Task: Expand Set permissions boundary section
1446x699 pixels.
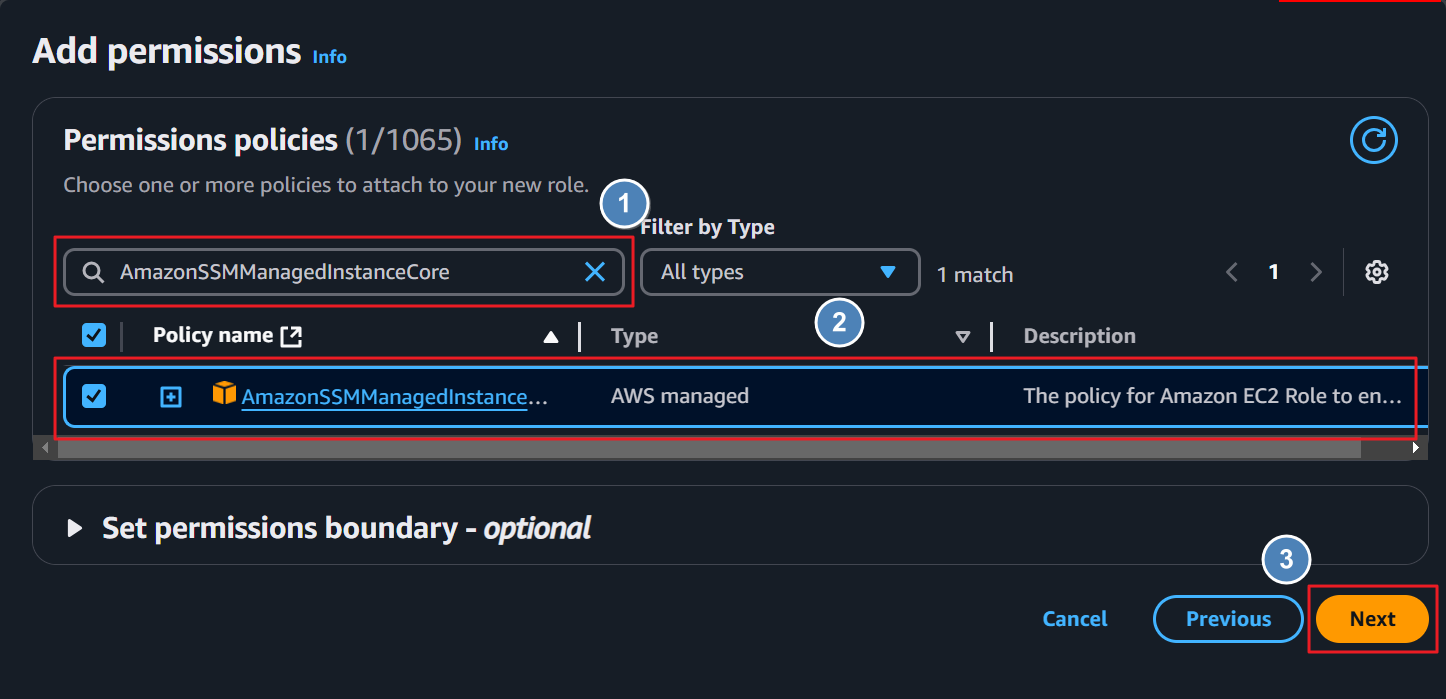Action: click(x=75, y=528)
